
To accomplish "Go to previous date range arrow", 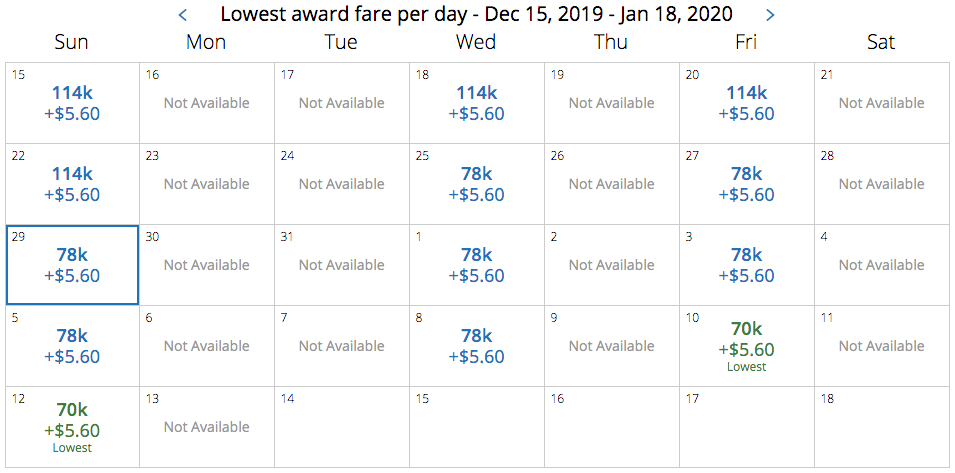I will click(x=183, y=15).
